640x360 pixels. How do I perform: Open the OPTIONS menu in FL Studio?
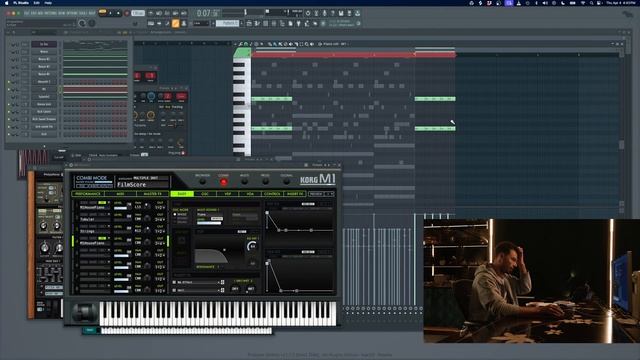(x=72, y=13)
